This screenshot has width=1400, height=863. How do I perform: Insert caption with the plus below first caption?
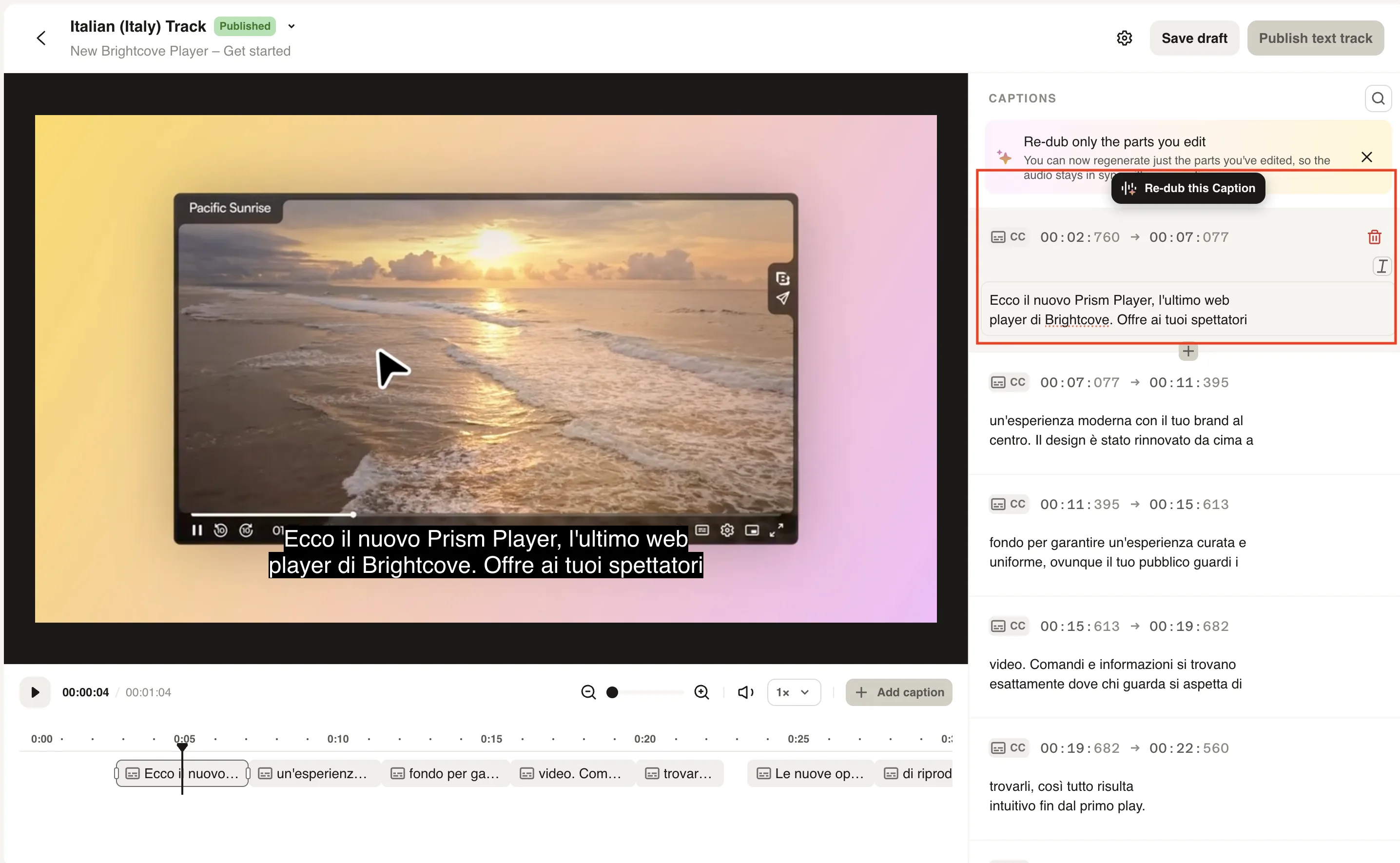[x=1188, y=351]
